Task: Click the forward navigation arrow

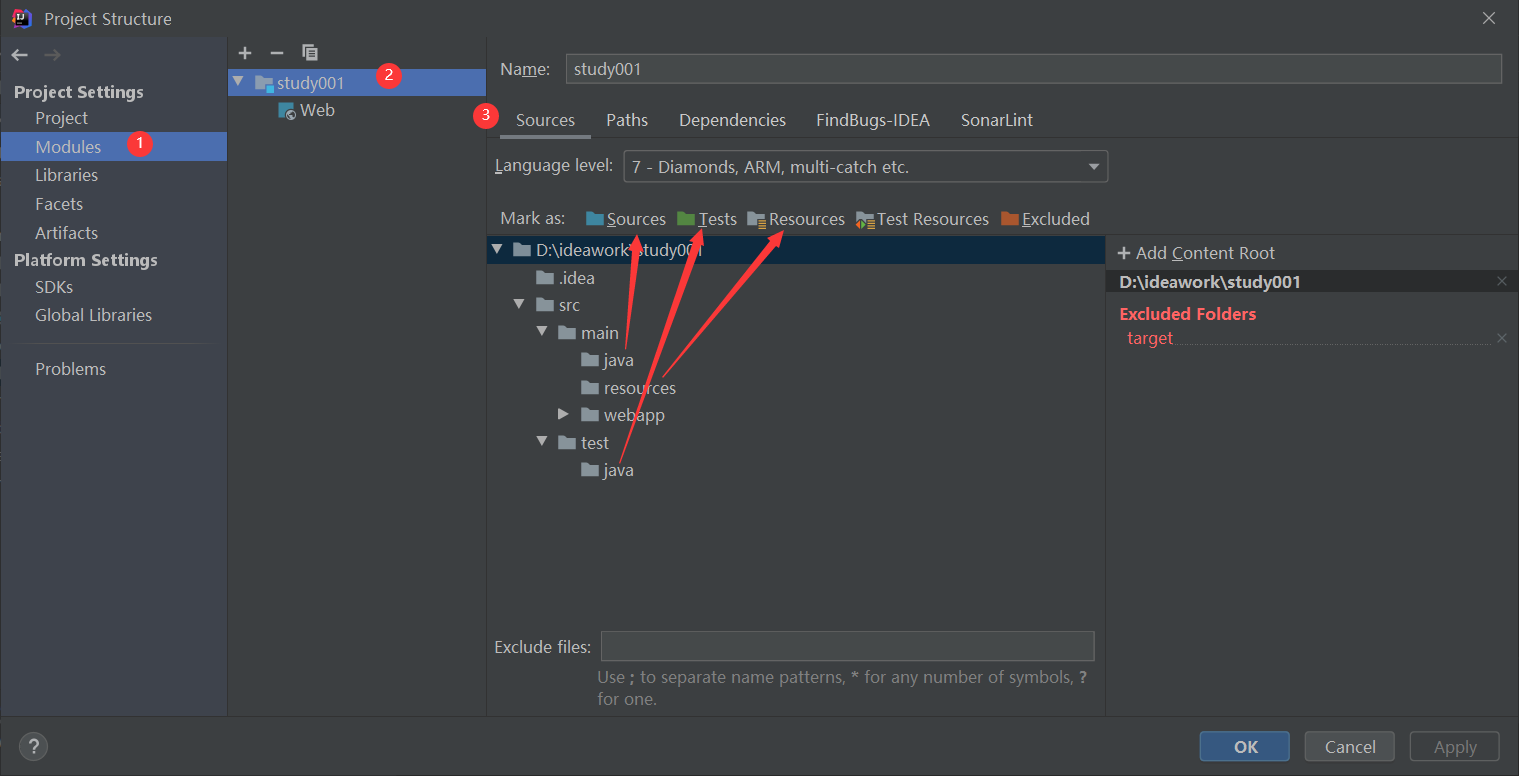Action: coord(53,55)
